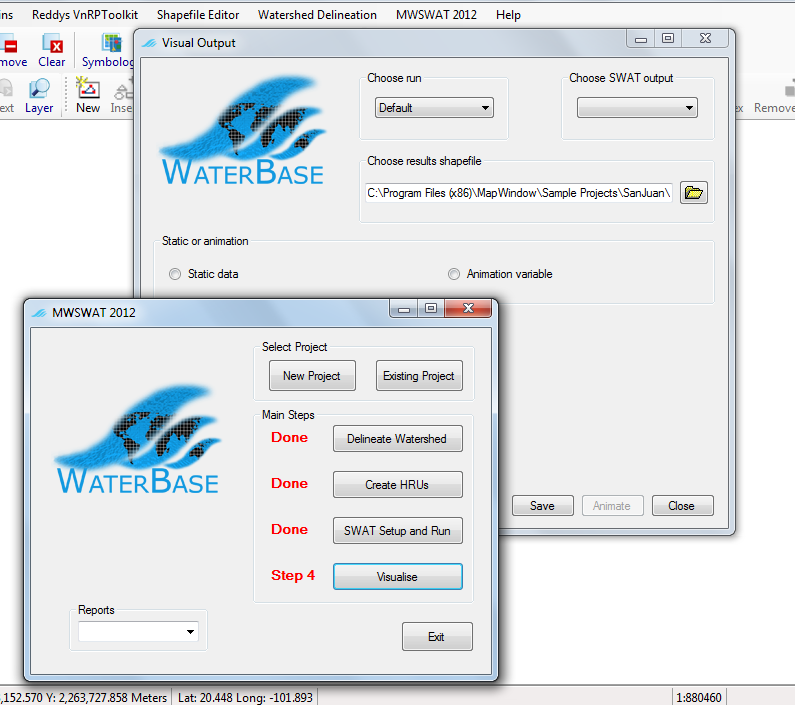Open Reddys VnRPToolkit menu
The height and width of the screenshot is (705, 795).
pyautogui.click(x=85, y=15)
